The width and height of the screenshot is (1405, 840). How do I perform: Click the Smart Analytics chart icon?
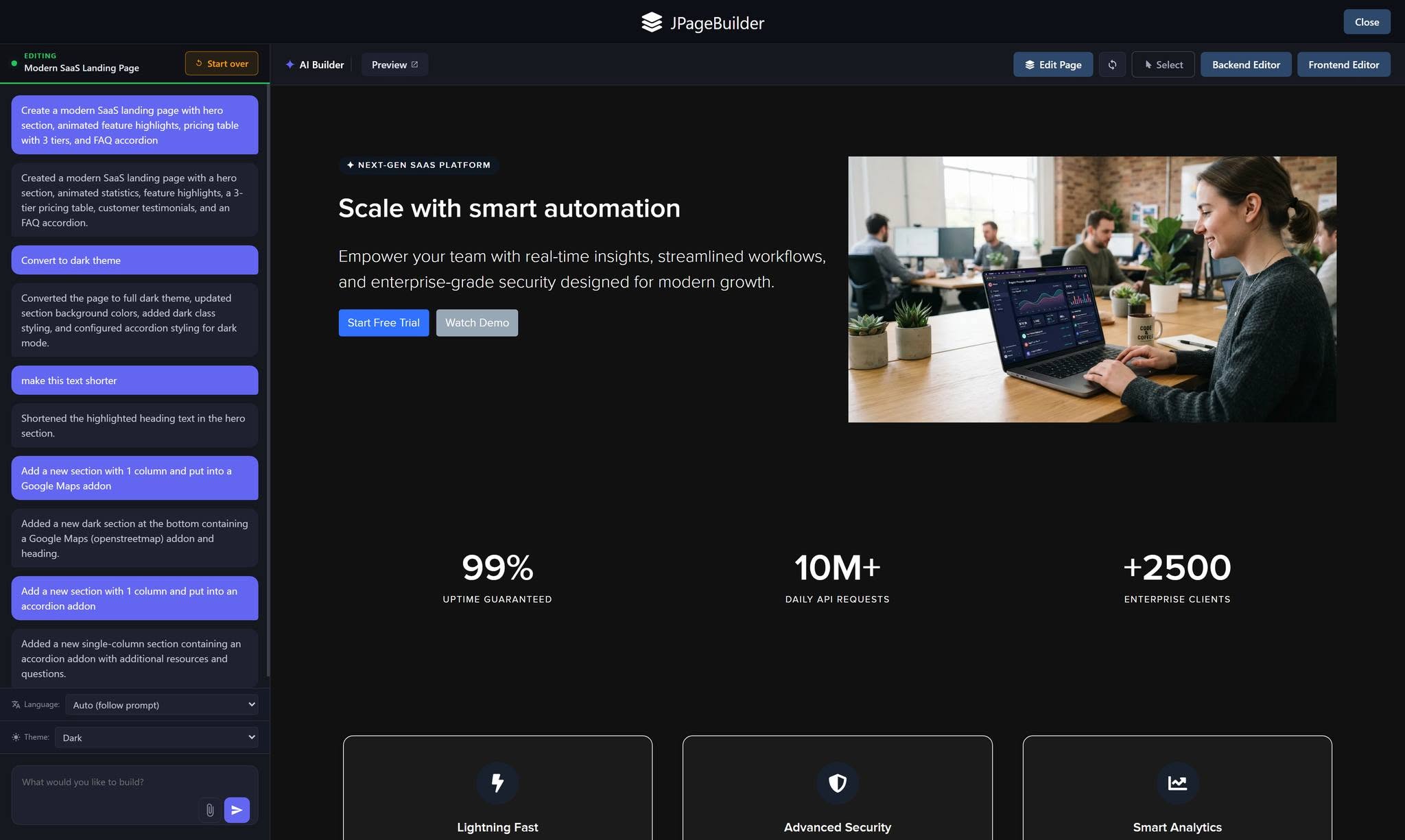tap(1177, 782)
